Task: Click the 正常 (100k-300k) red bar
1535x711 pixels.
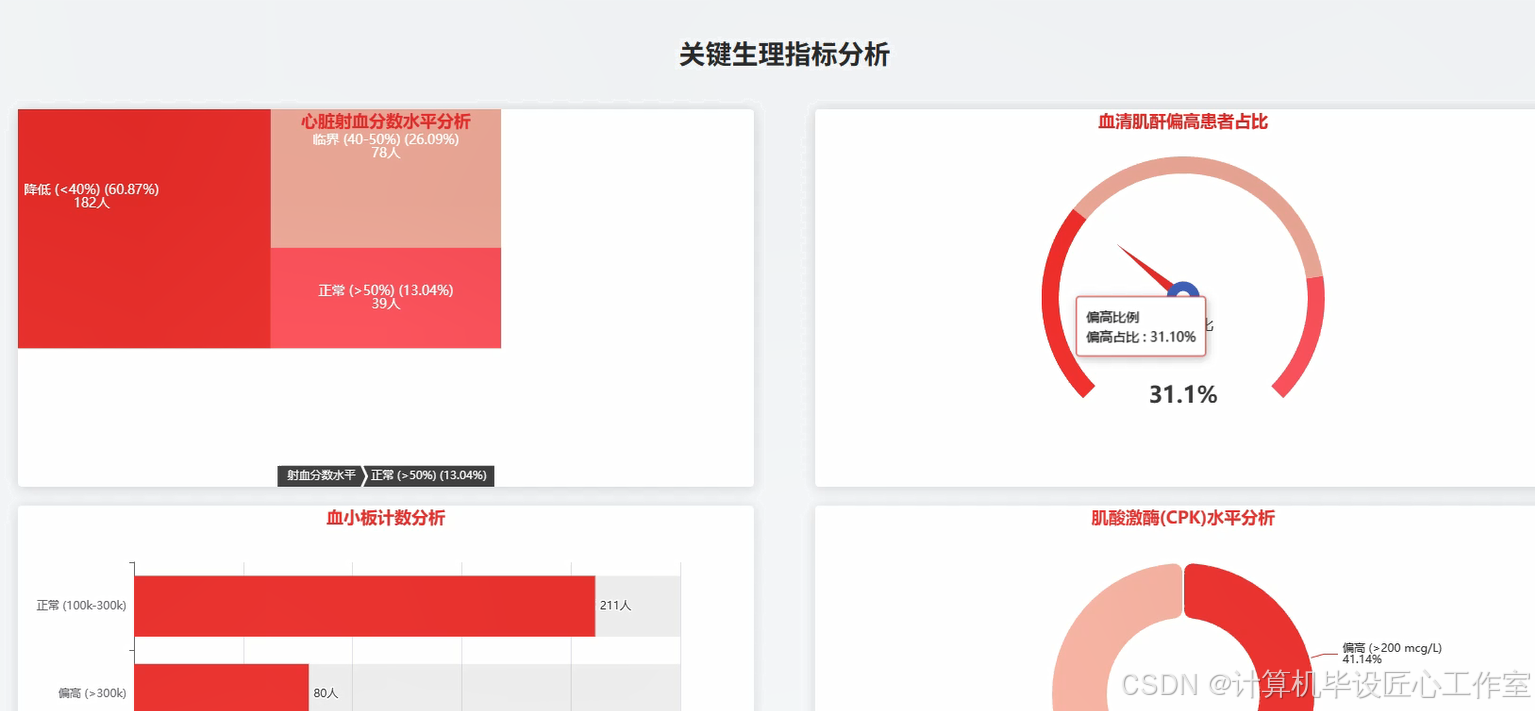Action: point(365,605)
